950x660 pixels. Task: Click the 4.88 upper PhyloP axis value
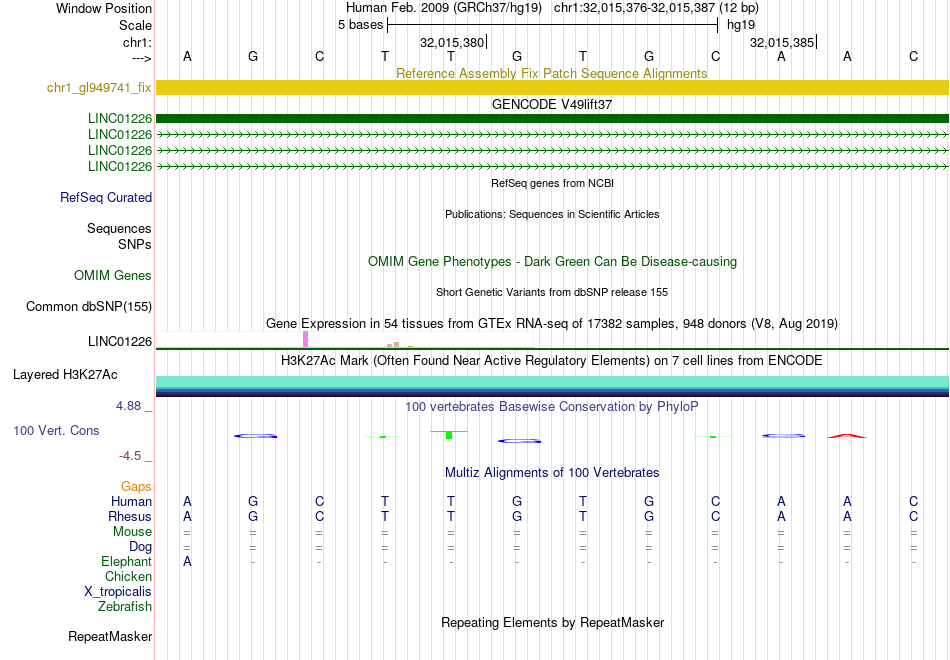(128, 406)
